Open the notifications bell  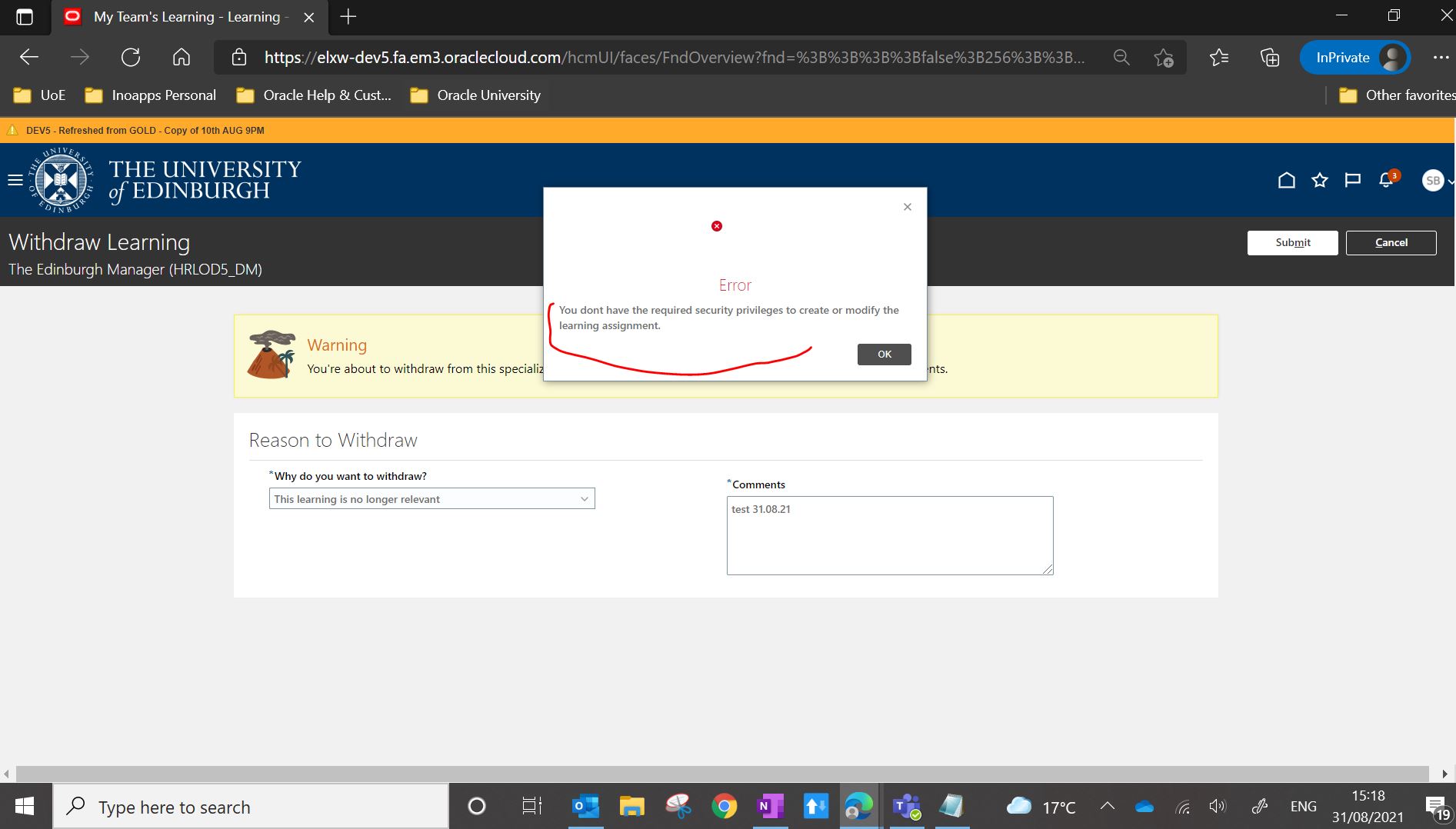pos(1387,180)
